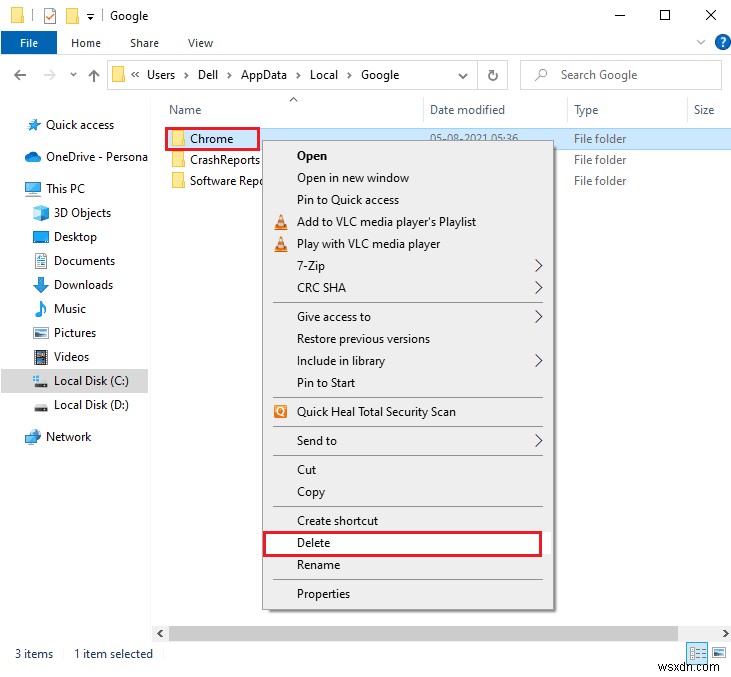Click the New folder quick access icon
The height and width of the screenshot is (677, 731).
tap(72, 16)
